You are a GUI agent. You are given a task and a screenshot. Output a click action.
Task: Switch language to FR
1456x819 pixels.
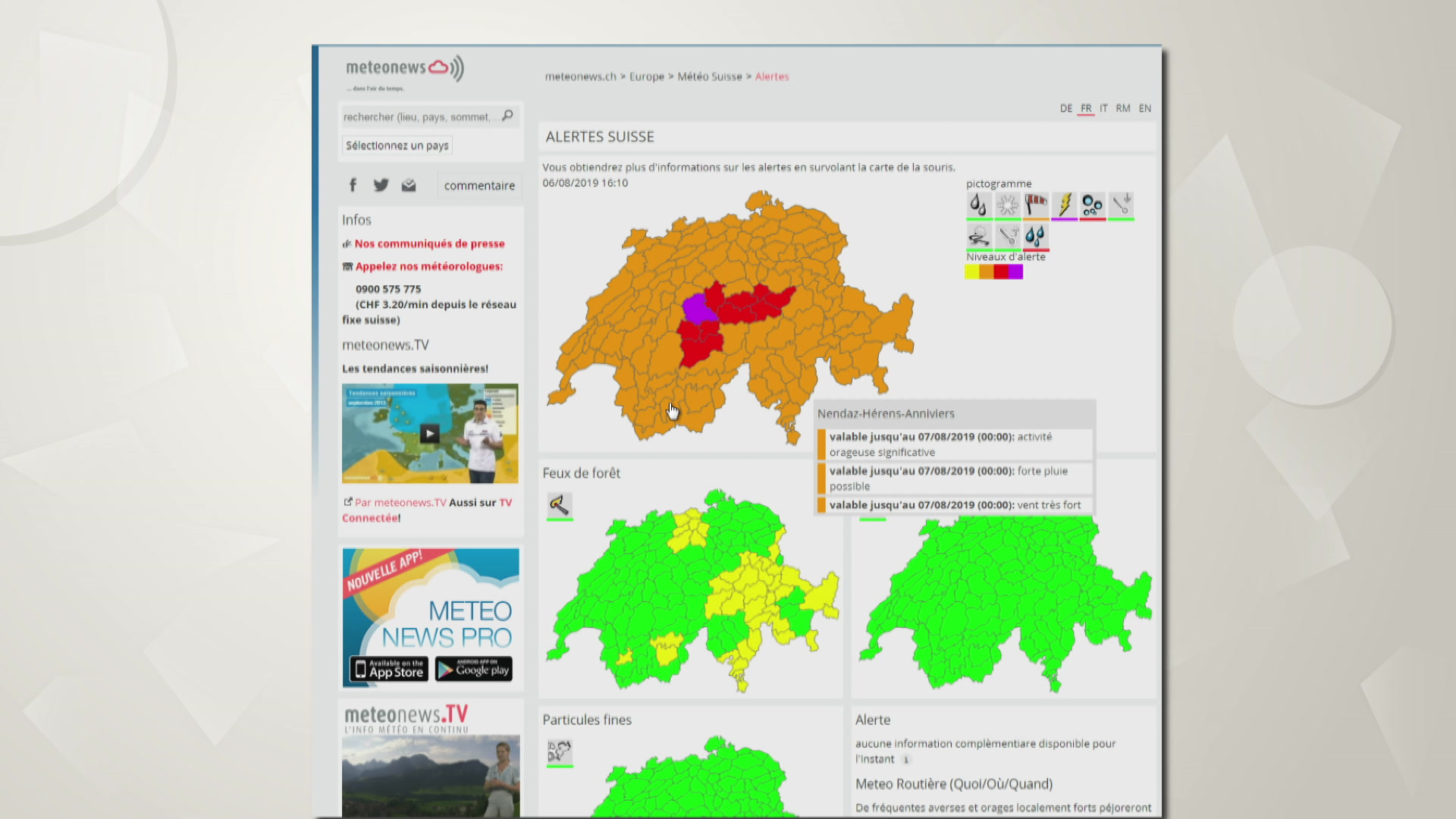(x=1086, y=108)
